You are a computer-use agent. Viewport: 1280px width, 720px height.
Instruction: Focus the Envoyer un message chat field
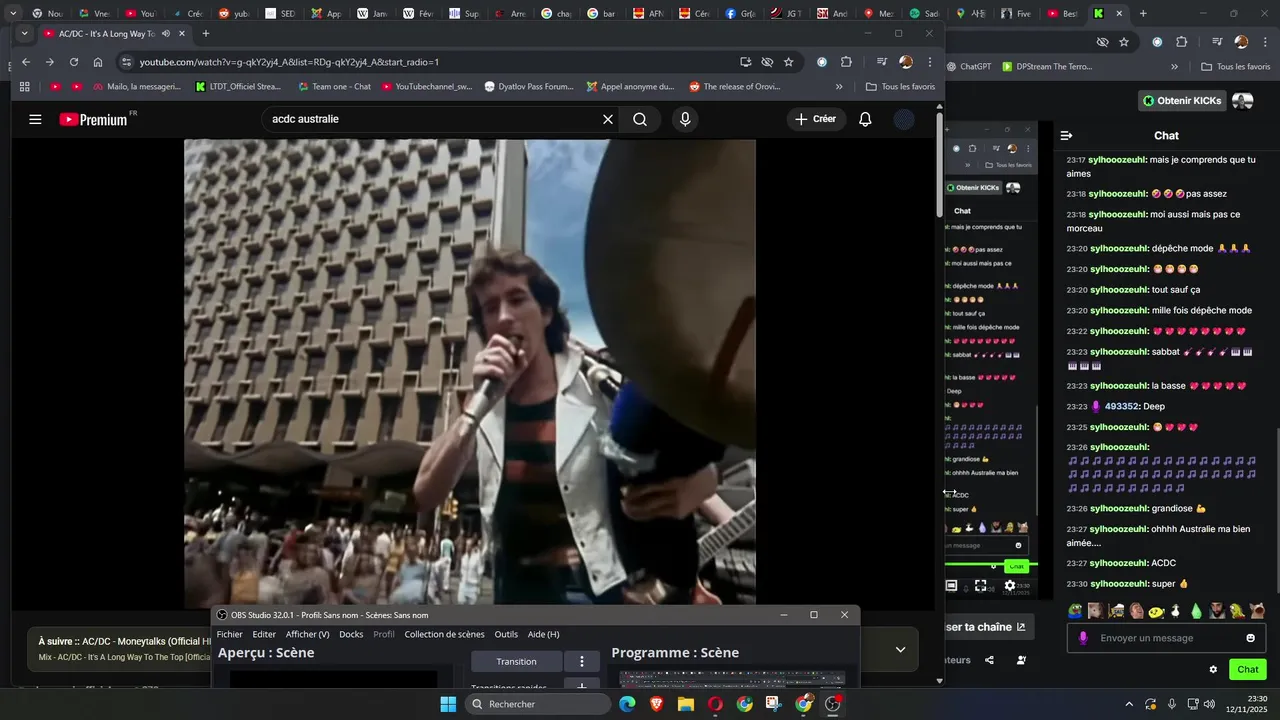pyautogui.click(x=1165, y=638)
